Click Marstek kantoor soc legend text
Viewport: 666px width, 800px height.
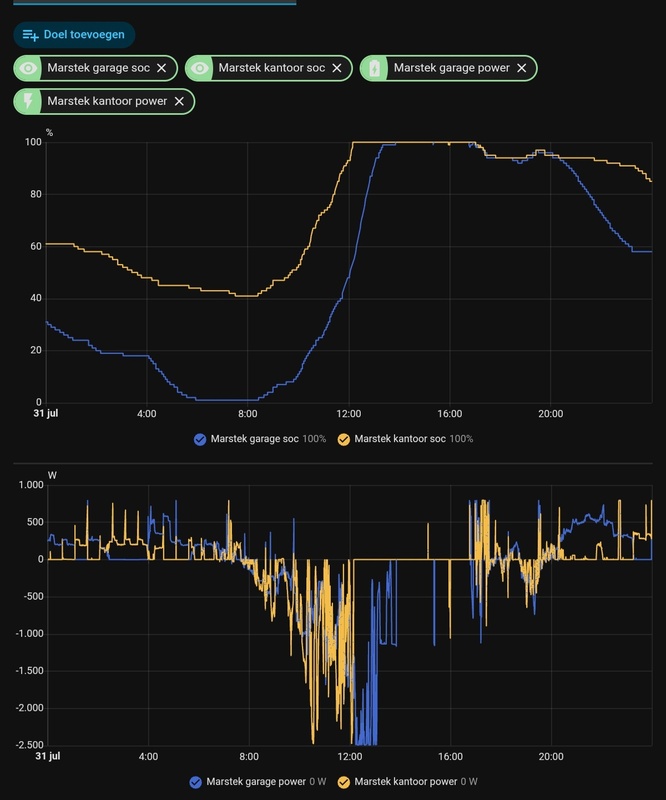pyautogui.click(x=400, y=439)
